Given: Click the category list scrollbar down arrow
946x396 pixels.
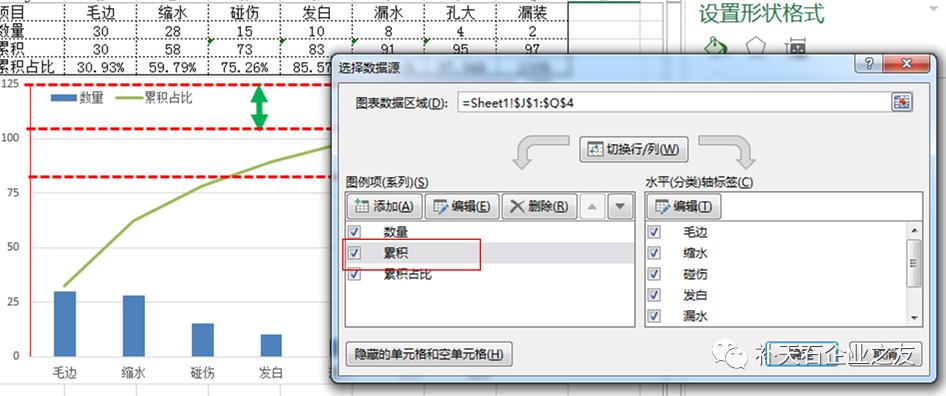Looking at the screenshot, I should coord(915,318).
